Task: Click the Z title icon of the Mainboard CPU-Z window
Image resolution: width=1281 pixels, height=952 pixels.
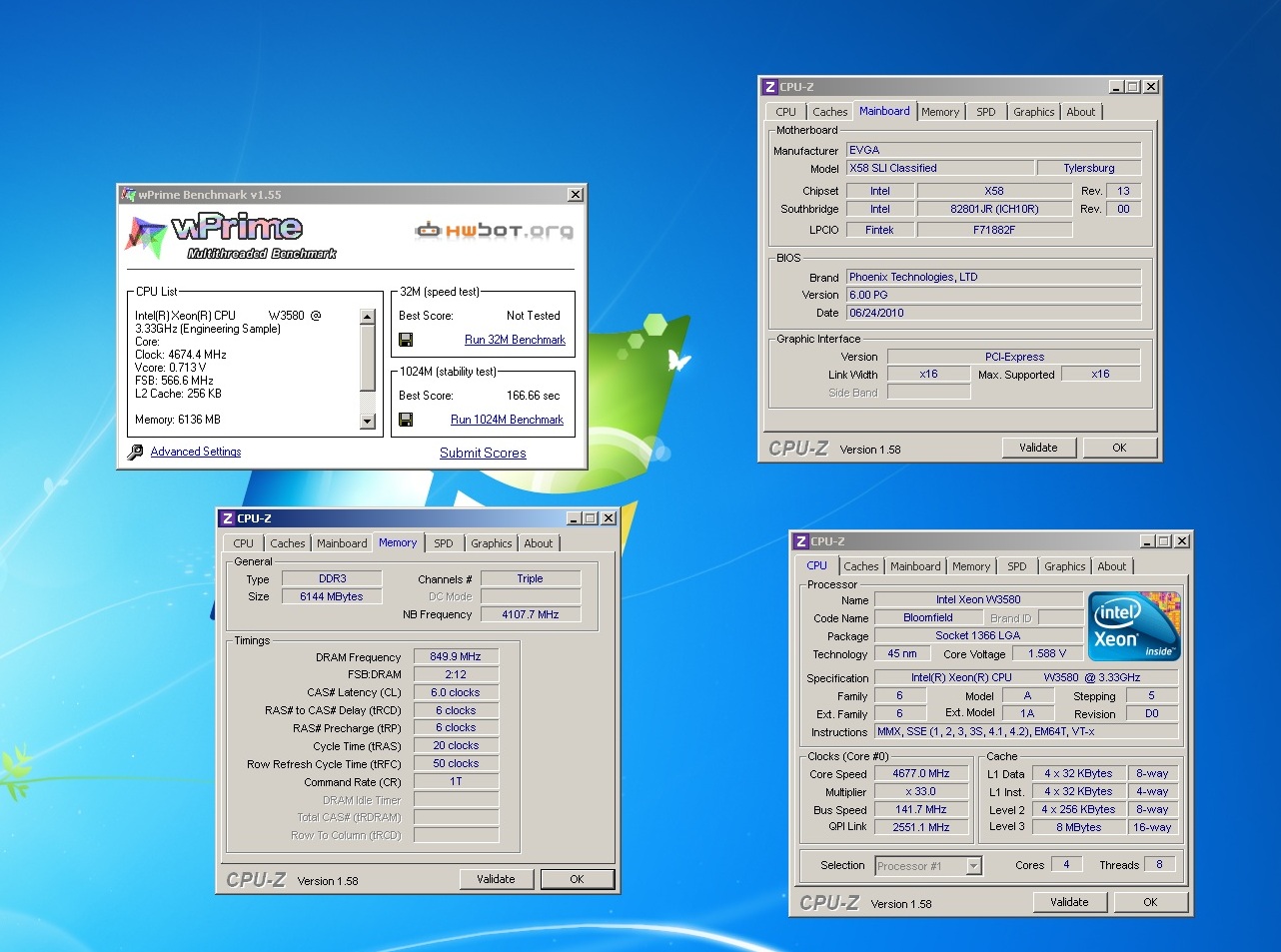Action: click(x=769, y=87)
